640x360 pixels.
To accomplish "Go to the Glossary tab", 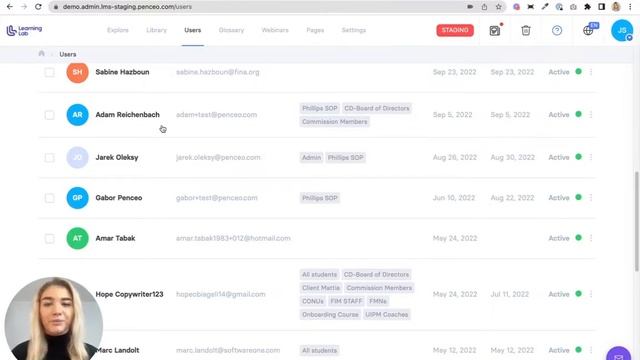I will [x=231, y=30].
